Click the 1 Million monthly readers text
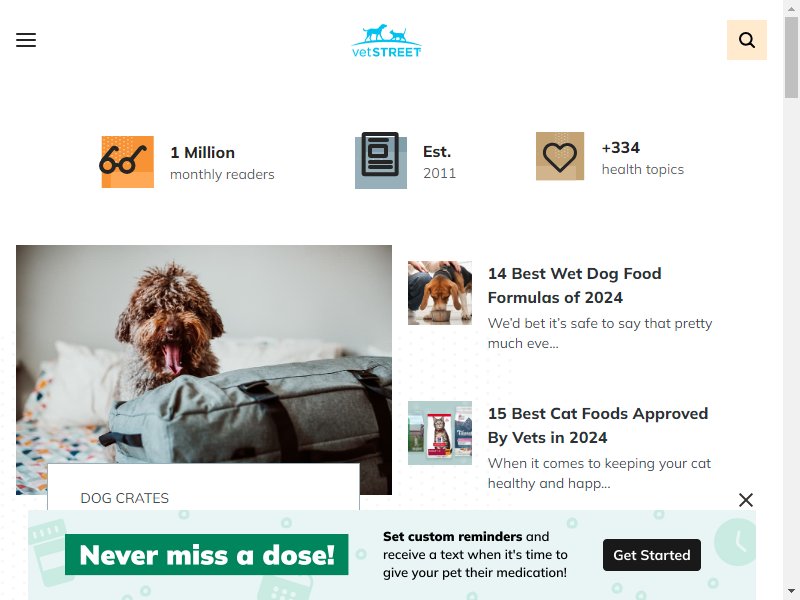Viewport: 800px width, 600px height. (222, 163)
